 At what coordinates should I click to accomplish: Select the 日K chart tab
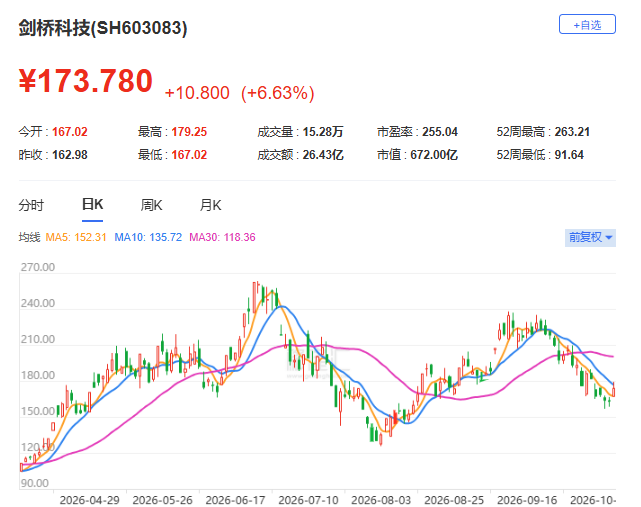coord(92,204)
